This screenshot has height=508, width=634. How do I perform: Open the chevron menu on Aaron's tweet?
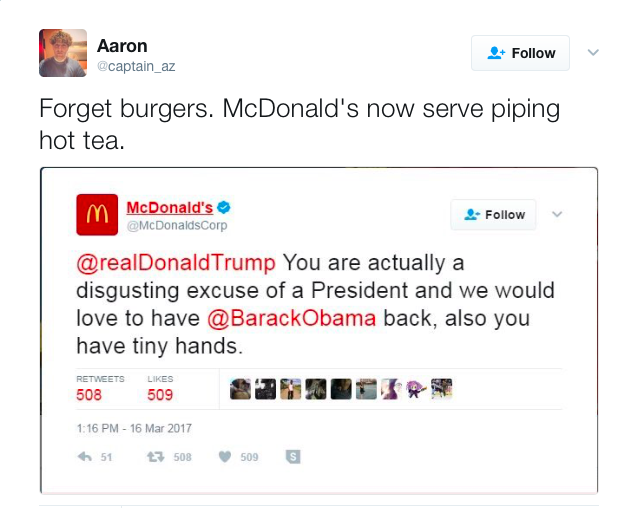[x=593, y=53]
